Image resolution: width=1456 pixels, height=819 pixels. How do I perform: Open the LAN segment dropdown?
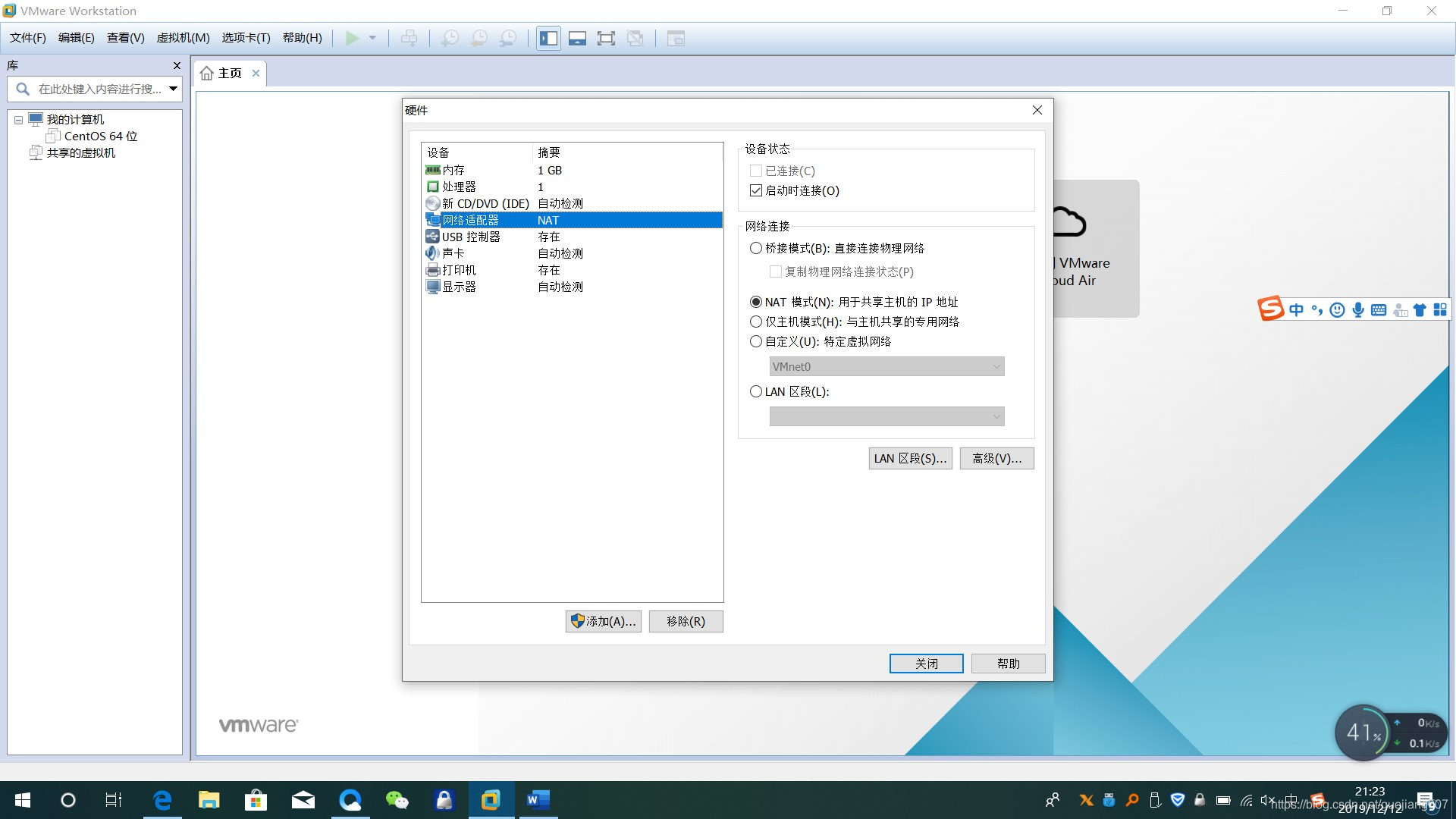pyautogui.click(x=886, y=417)
